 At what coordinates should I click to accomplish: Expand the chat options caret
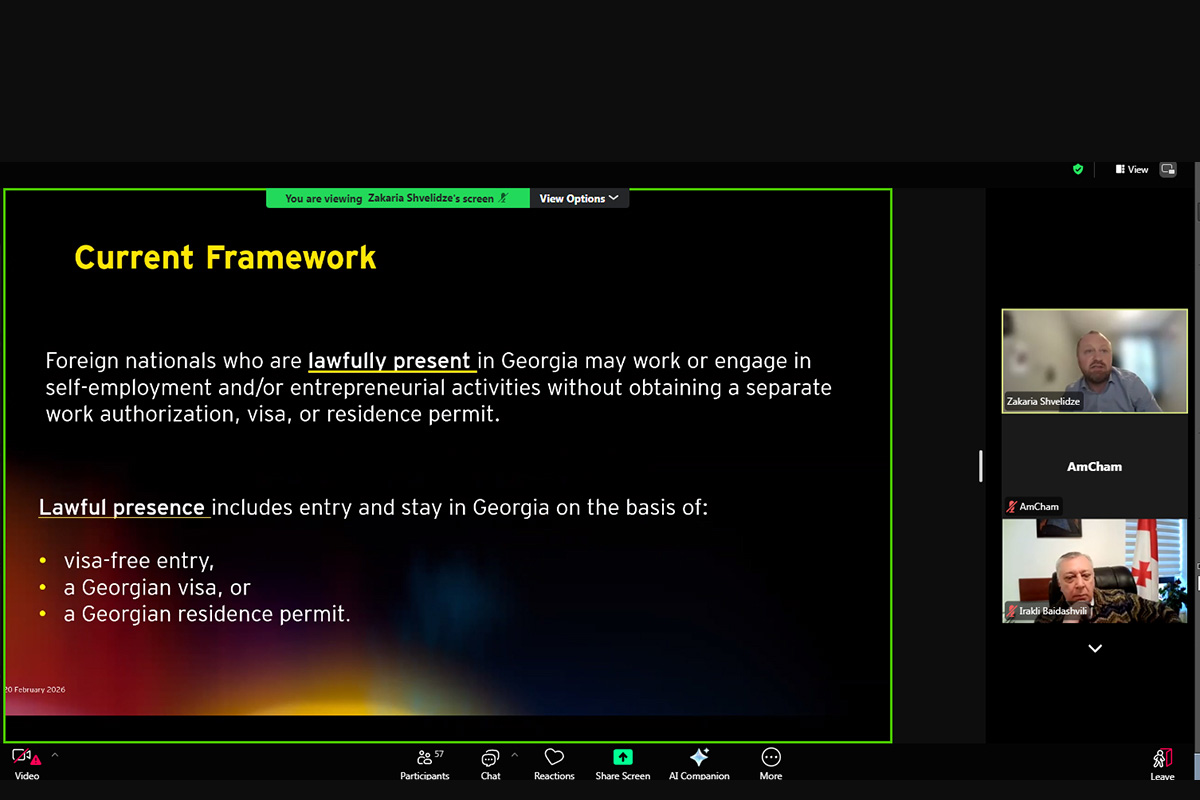click(515, 754)
